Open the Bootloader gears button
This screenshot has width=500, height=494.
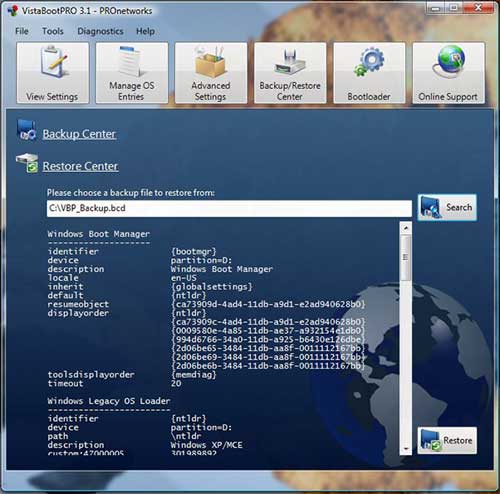[x=369, y=73]
